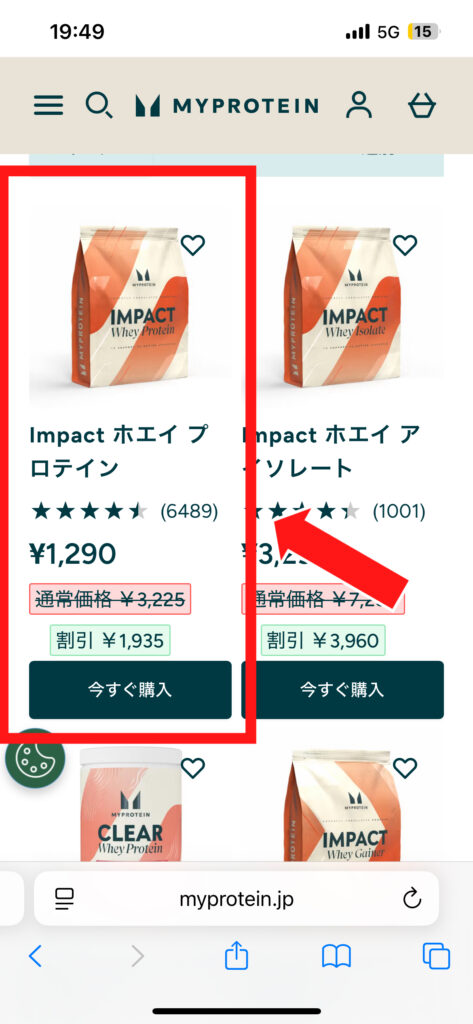
Task: Open Impact Whey Protein product image
Action: tap(130, 306)
